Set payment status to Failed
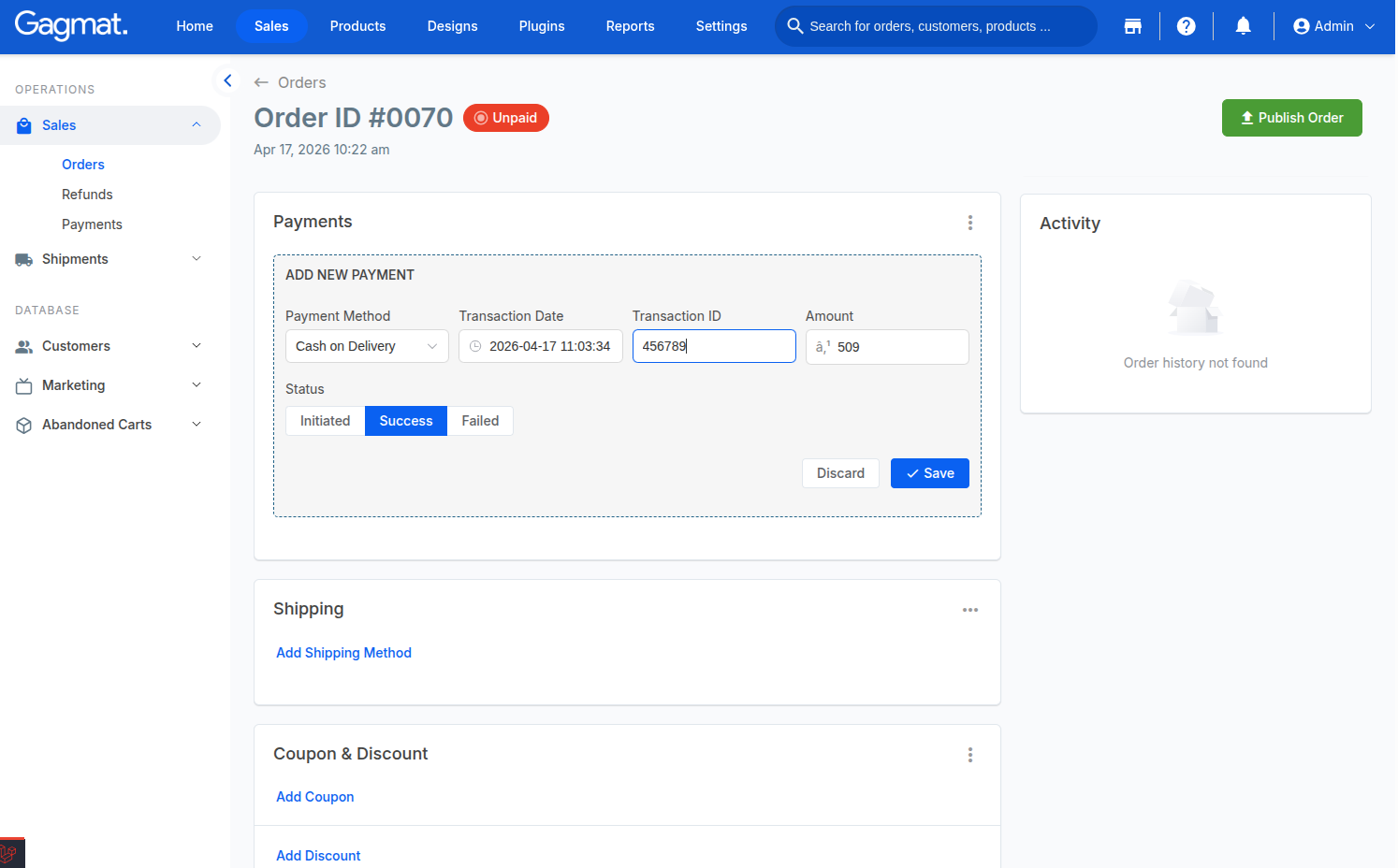This screenshot has height=868, width=1398. point(480,421)
